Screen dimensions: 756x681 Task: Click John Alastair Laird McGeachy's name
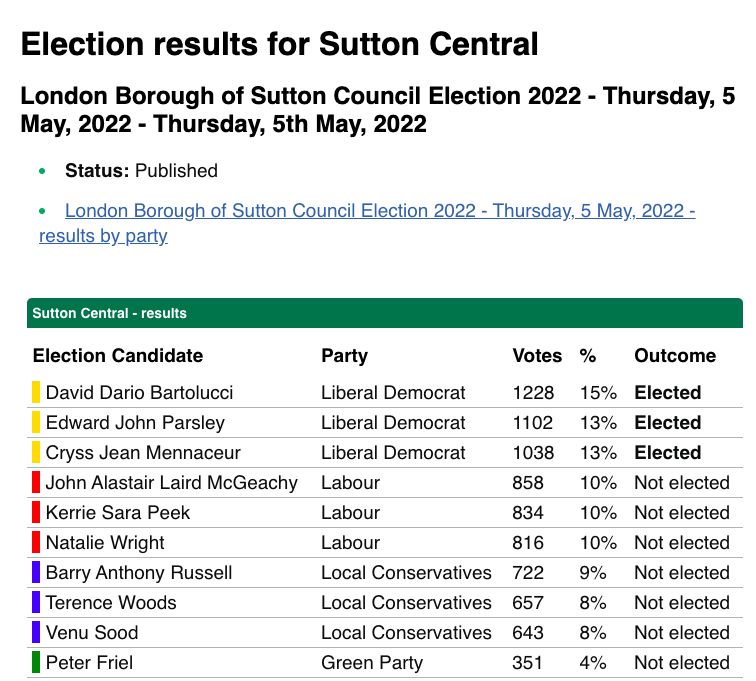pyautogui.click(x=171, y=482)
